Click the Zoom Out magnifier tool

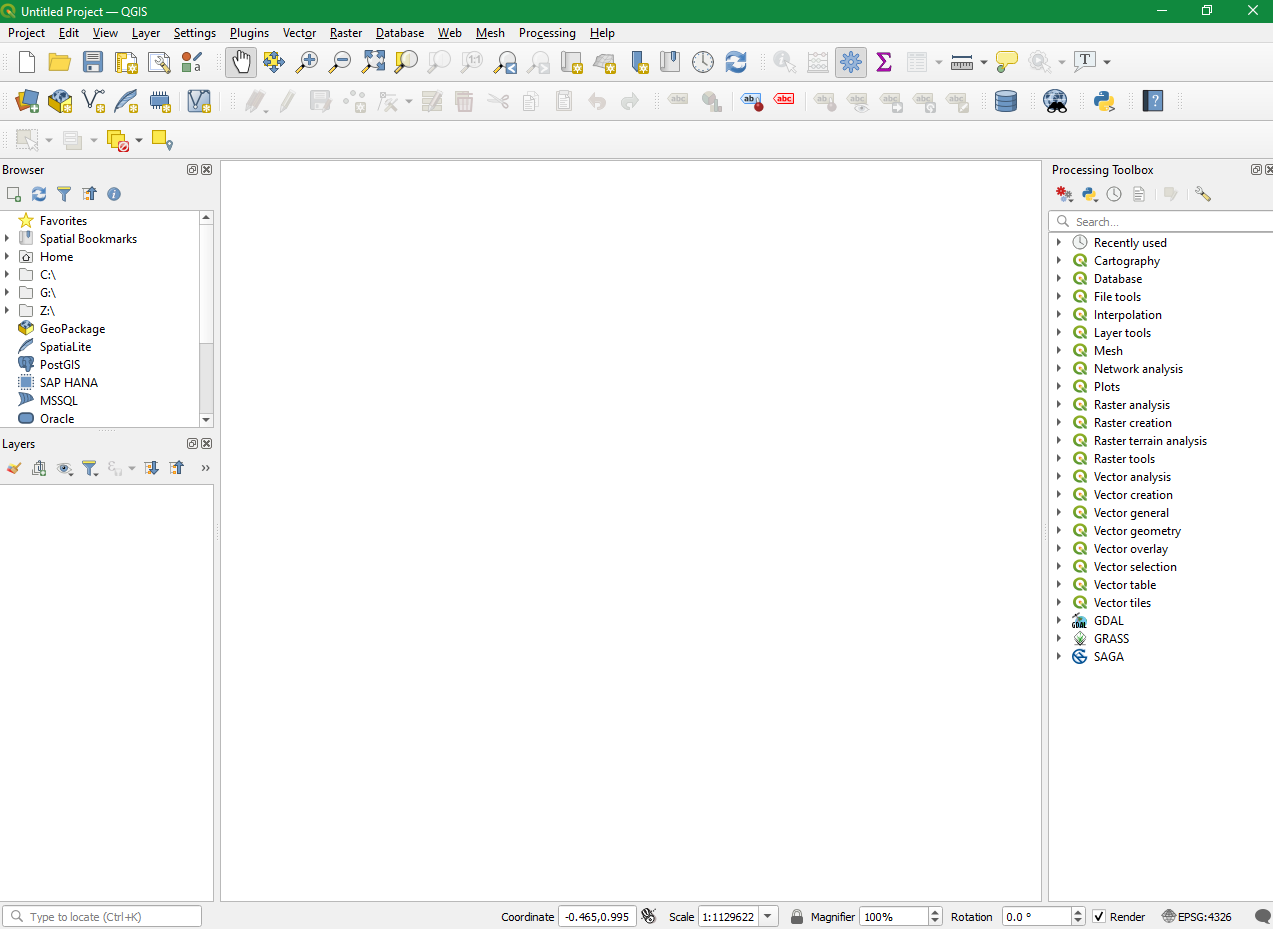tap(340, 62)
